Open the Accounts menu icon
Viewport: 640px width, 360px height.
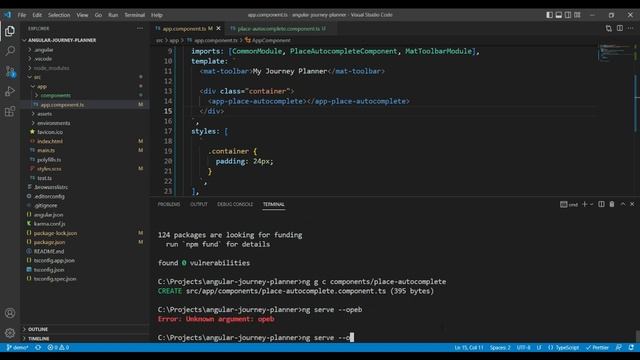pos(10,313)
